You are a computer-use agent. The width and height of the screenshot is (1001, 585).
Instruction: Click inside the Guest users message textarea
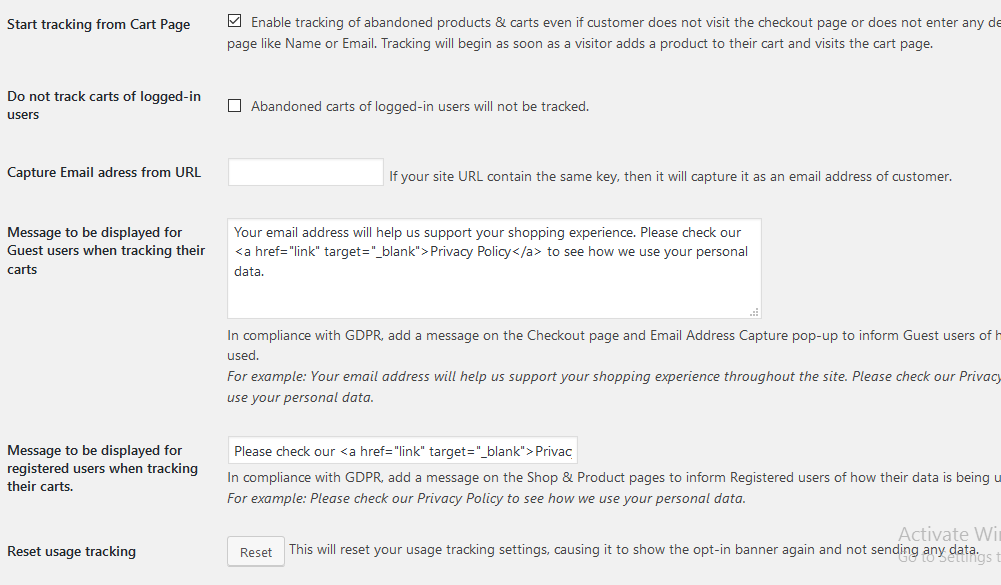494,268
